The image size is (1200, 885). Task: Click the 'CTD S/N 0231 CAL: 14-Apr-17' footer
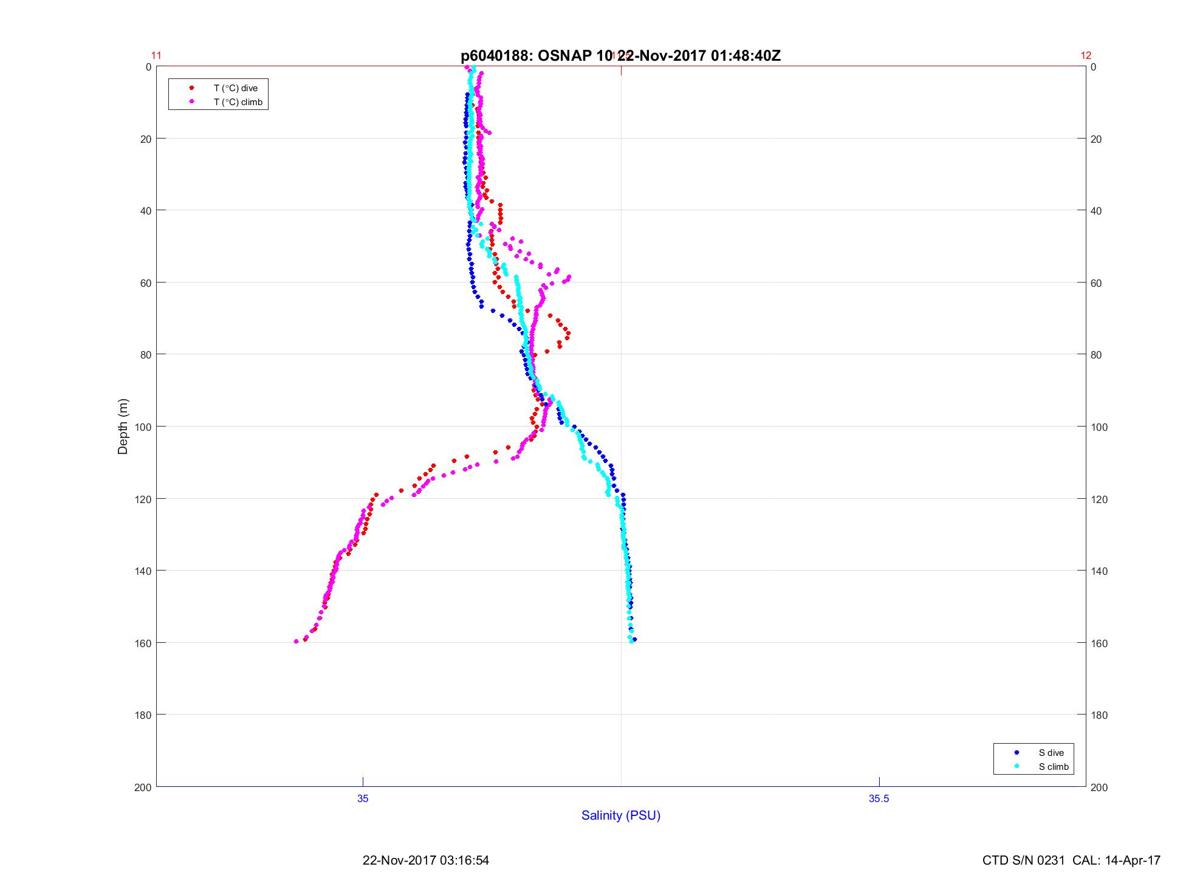point(1072,860)
